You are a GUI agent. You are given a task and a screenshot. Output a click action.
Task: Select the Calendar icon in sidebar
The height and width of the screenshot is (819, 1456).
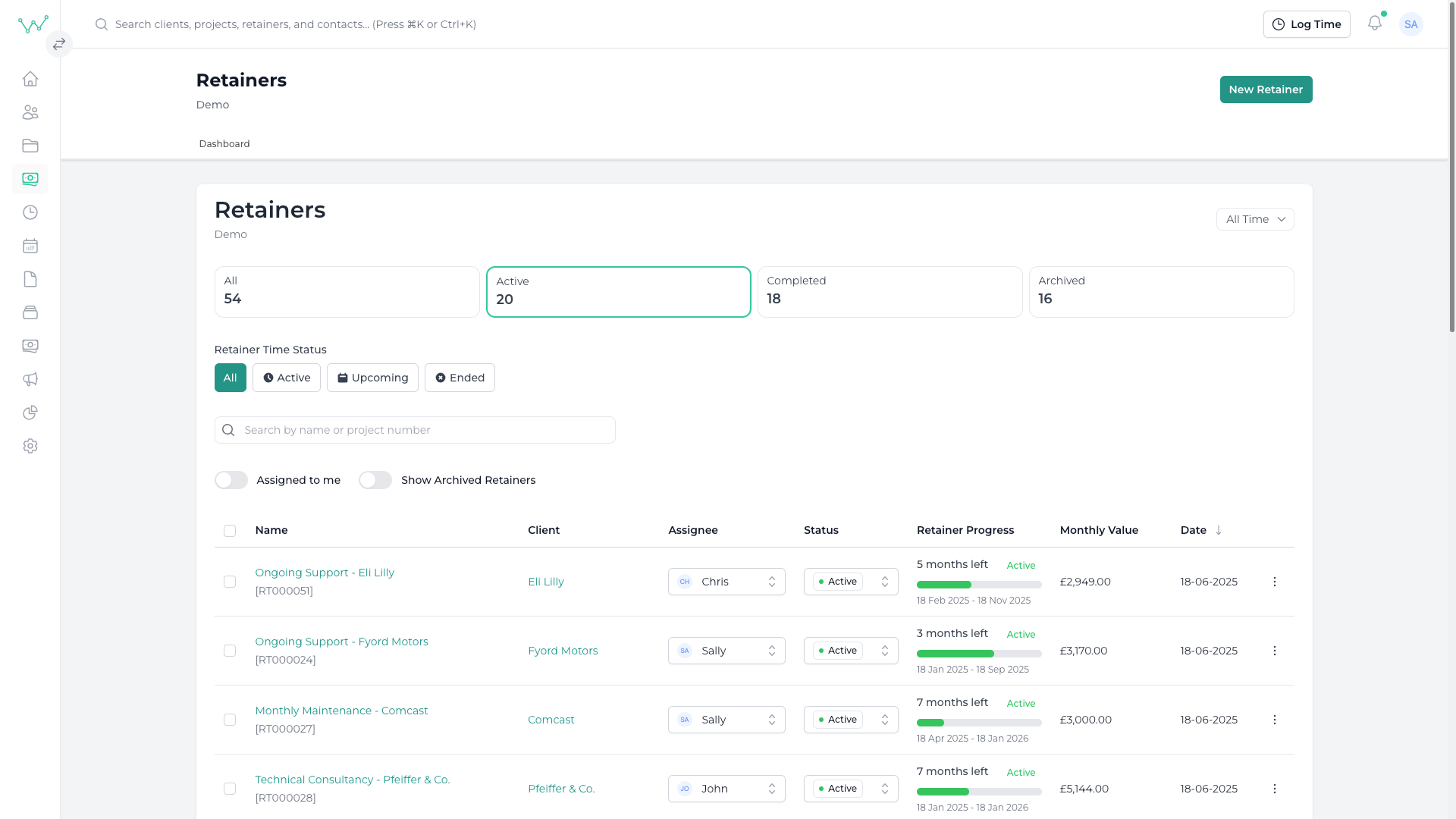click(30, 246)
